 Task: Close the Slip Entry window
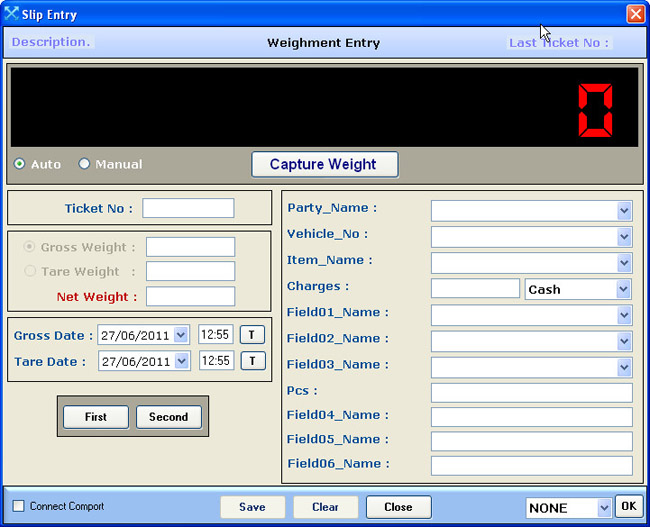click(x=635, y=14)
